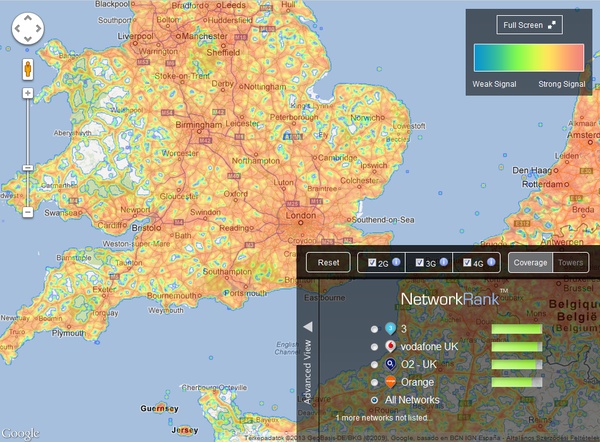Select the Orange network radio button
The height and width of the screenshot is (442, 600).
(374, 382)
